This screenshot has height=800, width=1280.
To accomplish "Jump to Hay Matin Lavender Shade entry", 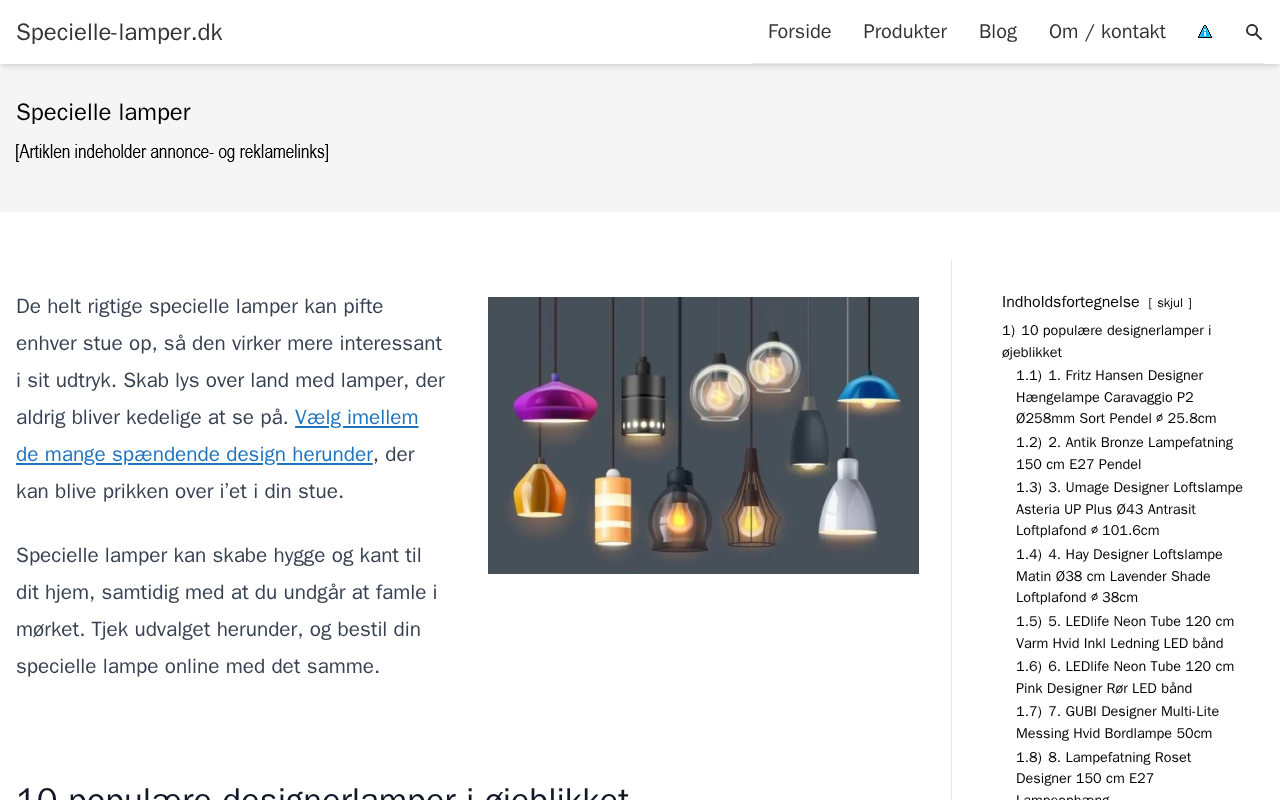I will [x=1119, y=576].
